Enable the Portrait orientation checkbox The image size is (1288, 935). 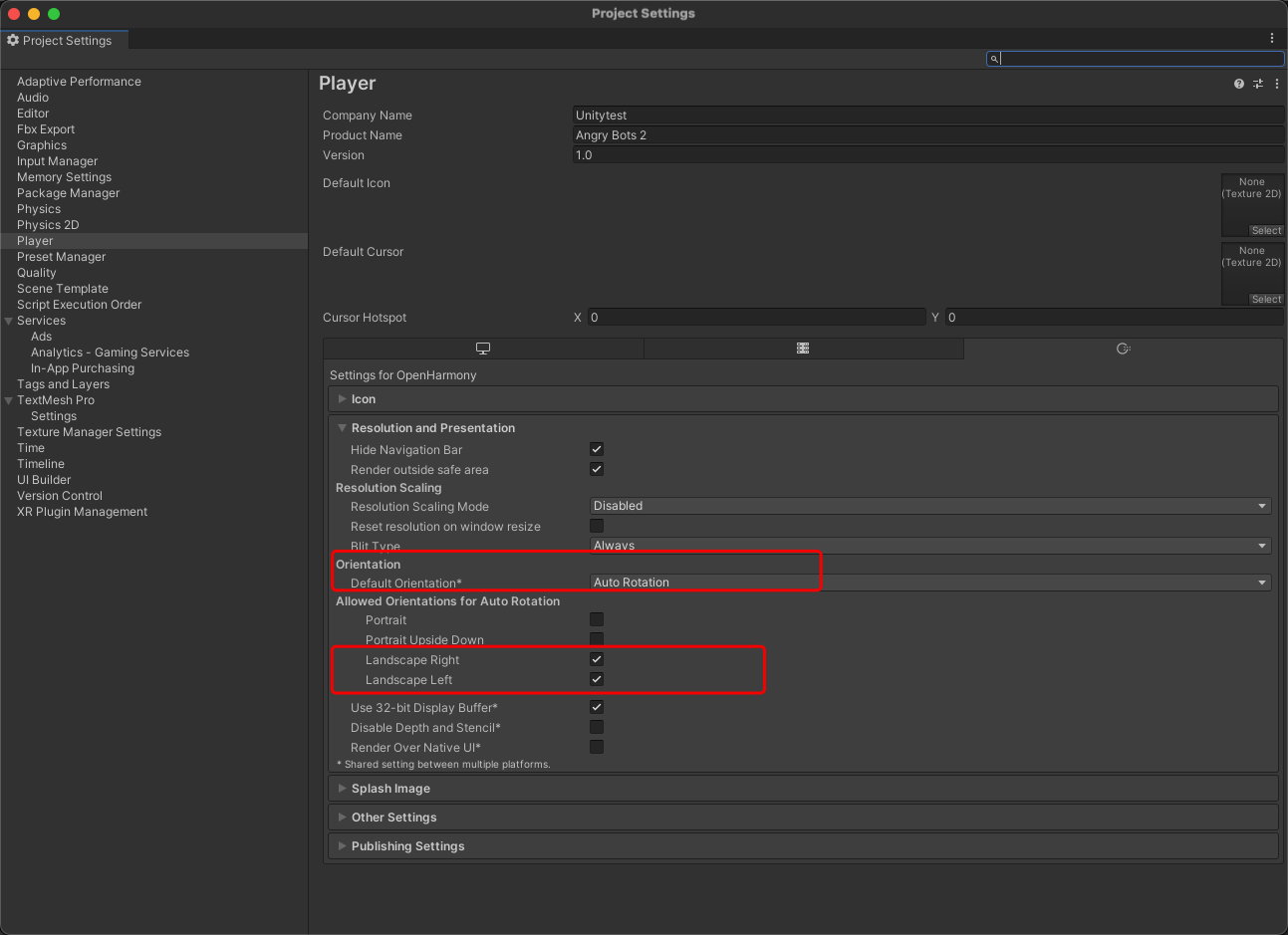coord(597,619)
